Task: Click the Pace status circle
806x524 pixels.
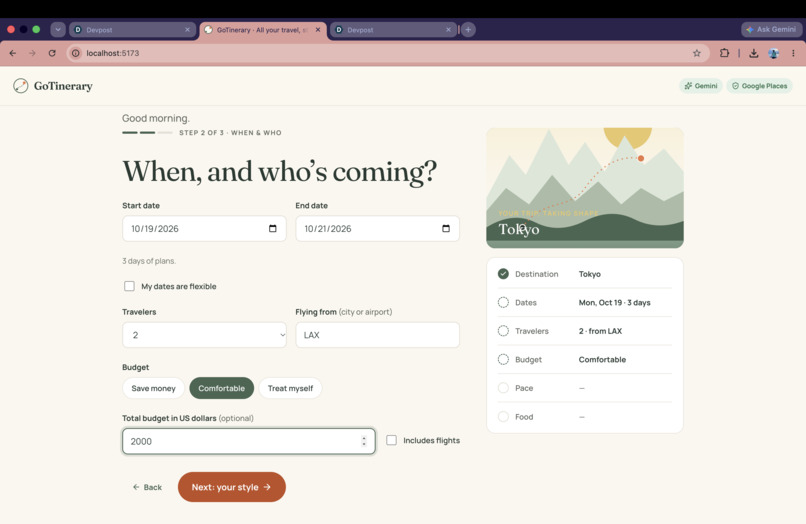Action: click(503, 388)
